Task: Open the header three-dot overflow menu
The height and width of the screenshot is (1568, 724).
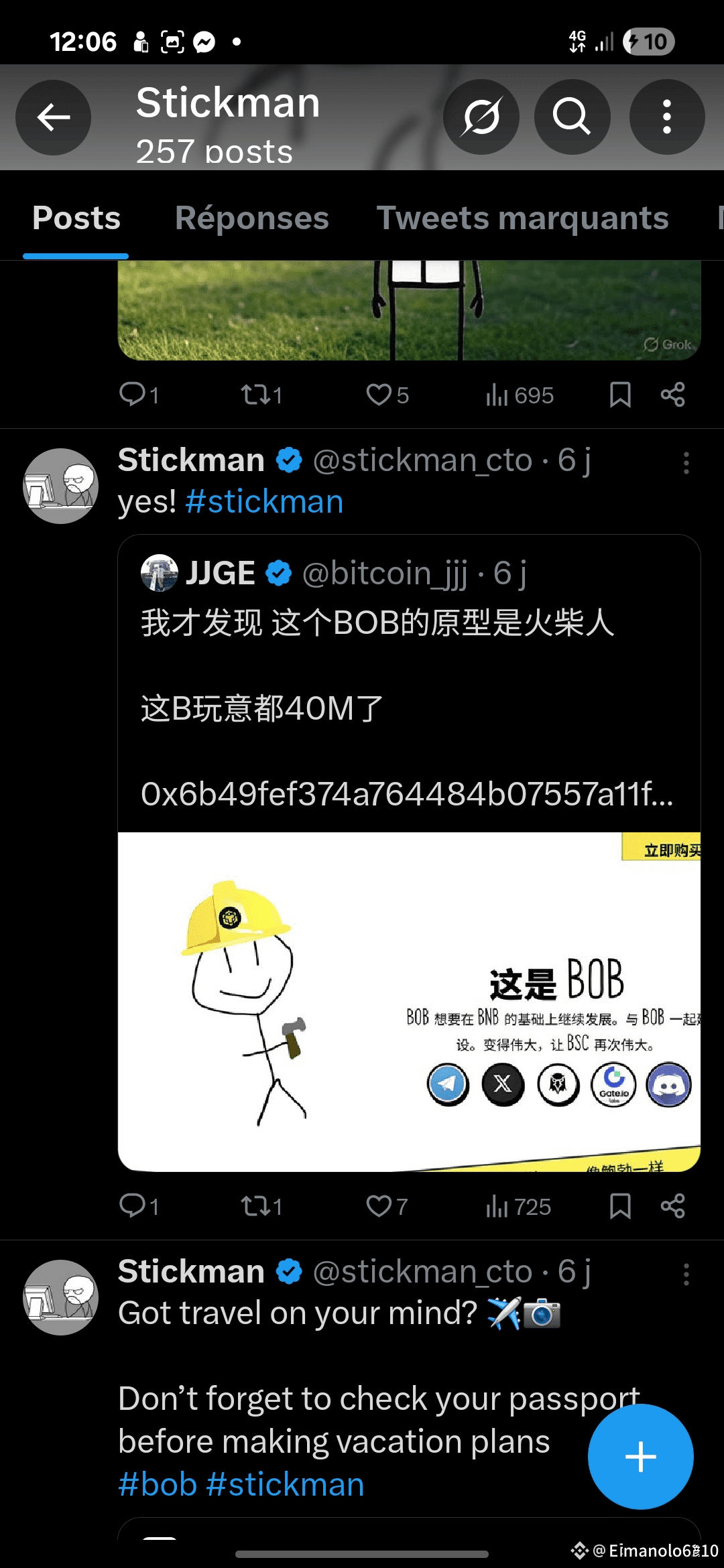Action: (x=667, y=117)
